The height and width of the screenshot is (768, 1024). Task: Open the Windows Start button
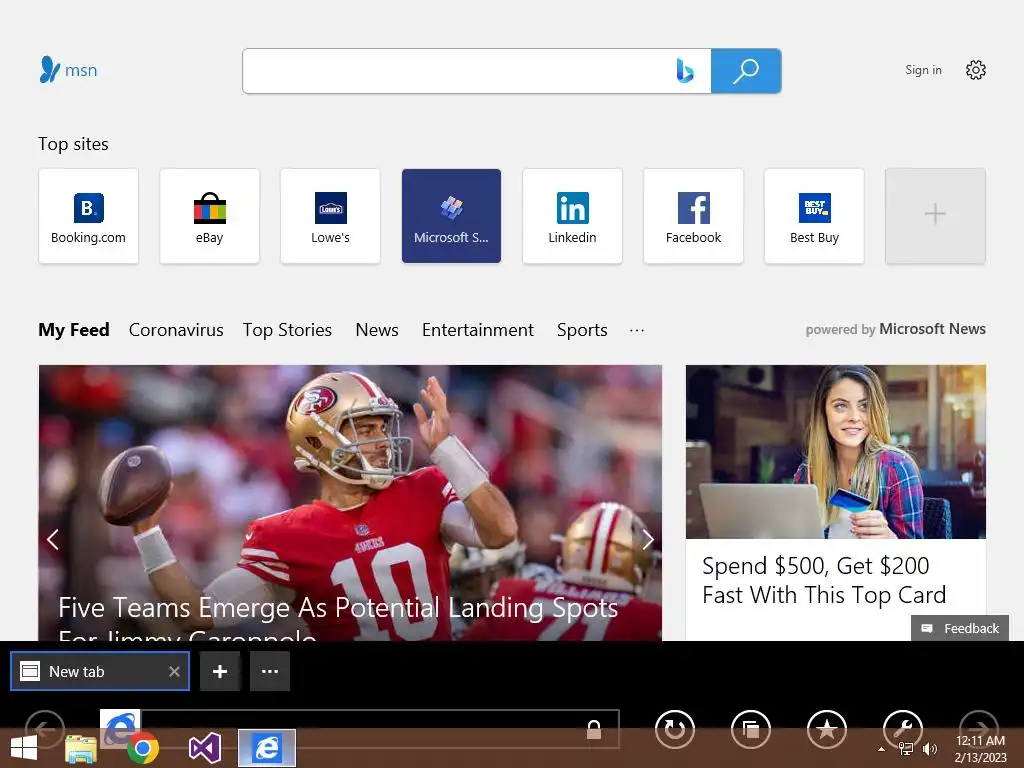coord(24,748)
